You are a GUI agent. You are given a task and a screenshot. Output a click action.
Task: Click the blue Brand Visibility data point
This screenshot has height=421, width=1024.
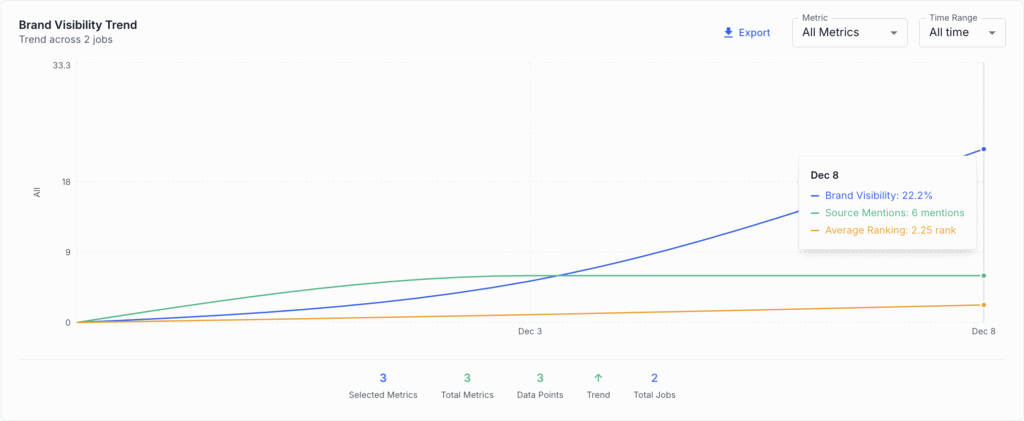tap(984, 149)
